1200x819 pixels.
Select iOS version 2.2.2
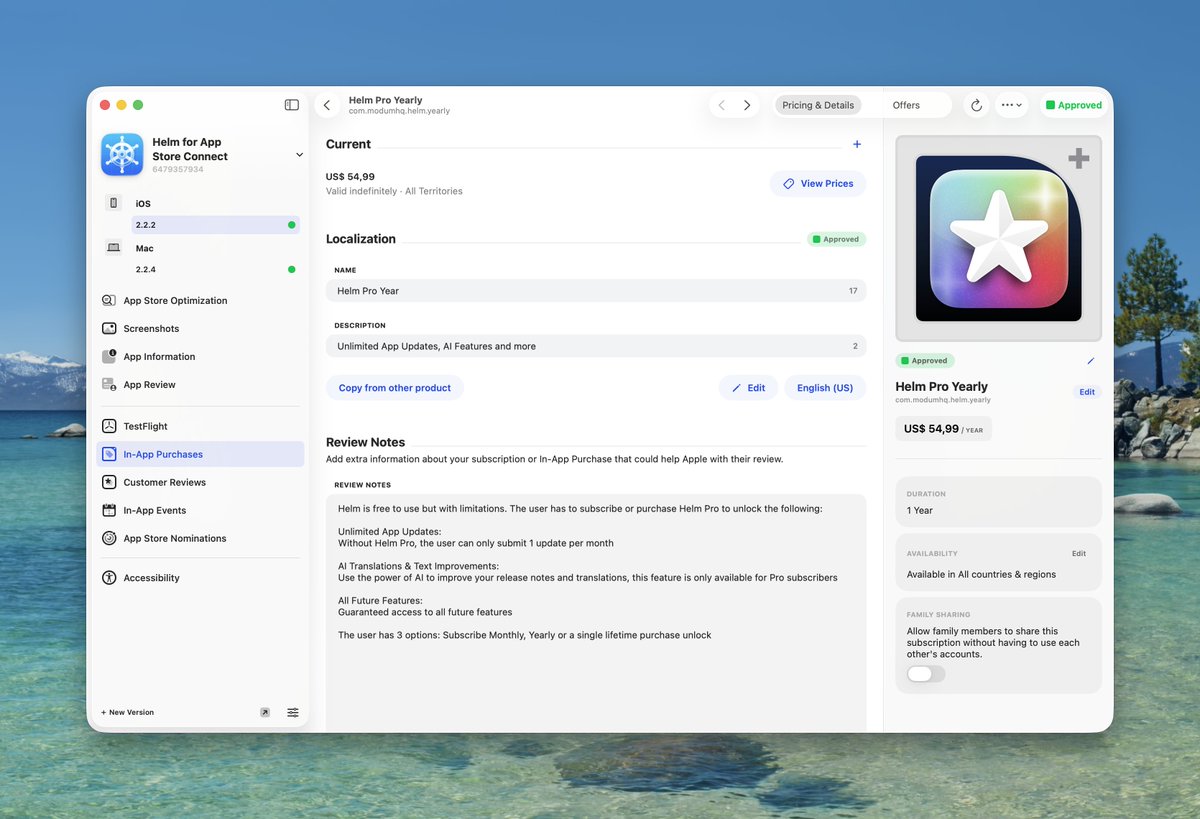tap(215, 225)
